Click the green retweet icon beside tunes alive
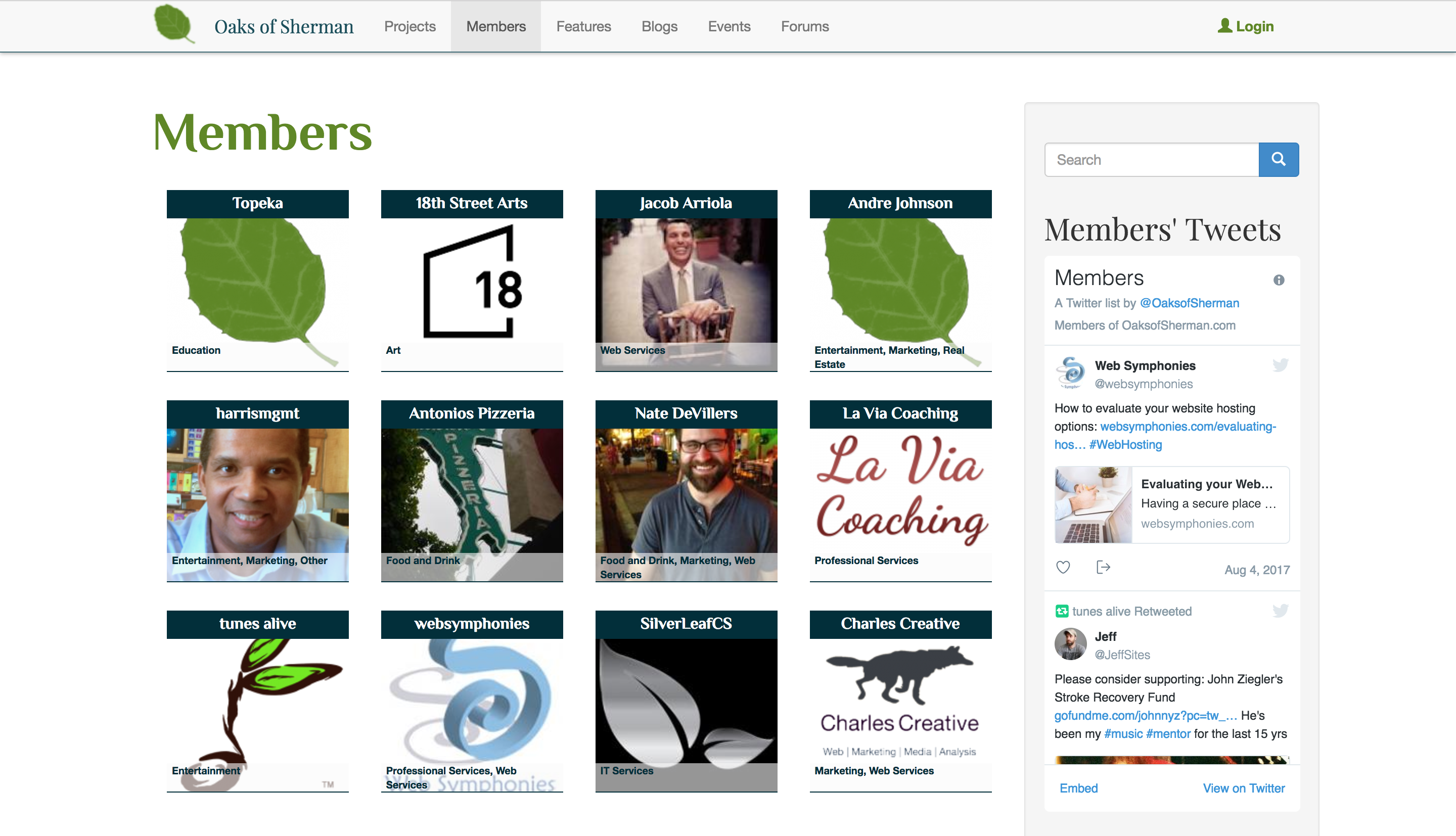 1062,611
